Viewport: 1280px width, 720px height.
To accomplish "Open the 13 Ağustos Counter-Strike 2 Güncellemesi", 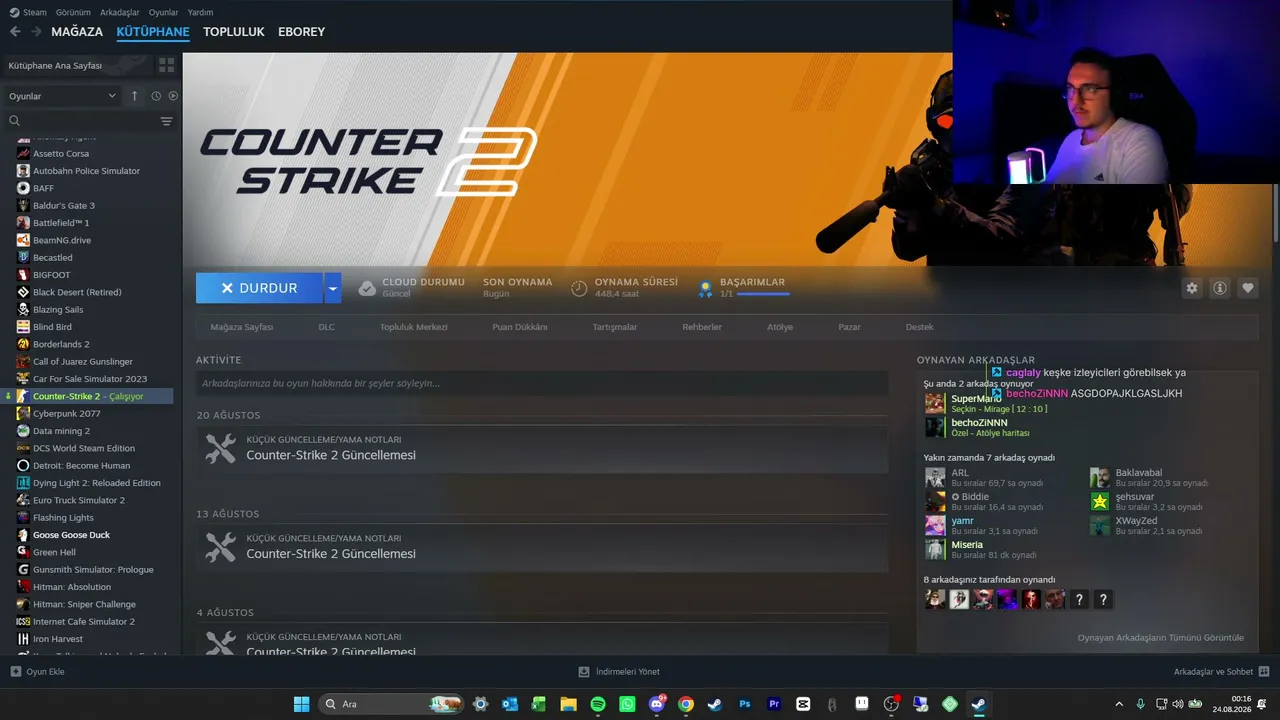I will click(542, 548).
